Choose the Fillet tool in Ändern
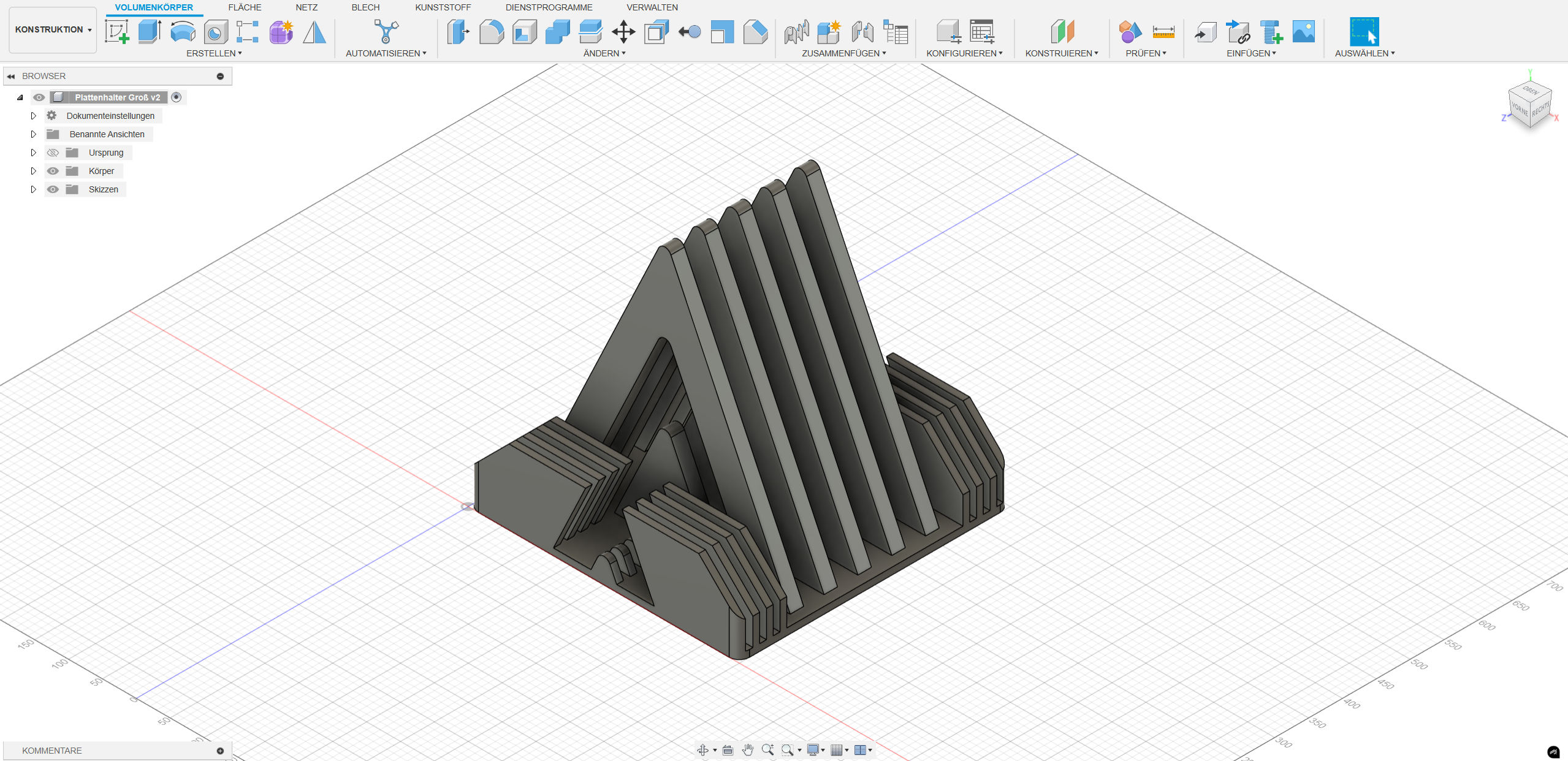 tap(491, 31)
